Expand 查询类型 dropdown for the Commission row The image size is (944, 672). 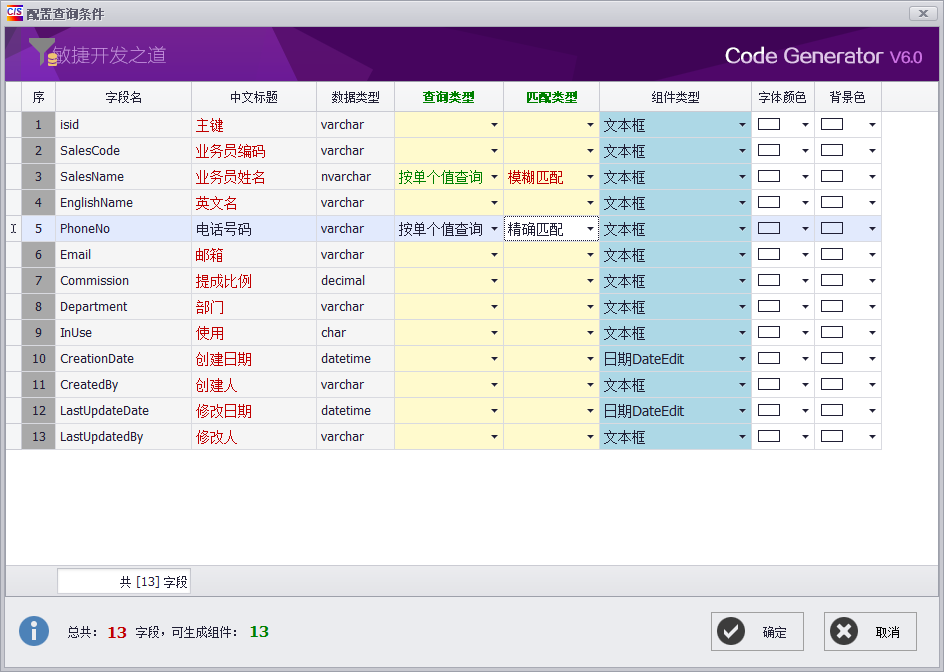click(x=494, y=281)
